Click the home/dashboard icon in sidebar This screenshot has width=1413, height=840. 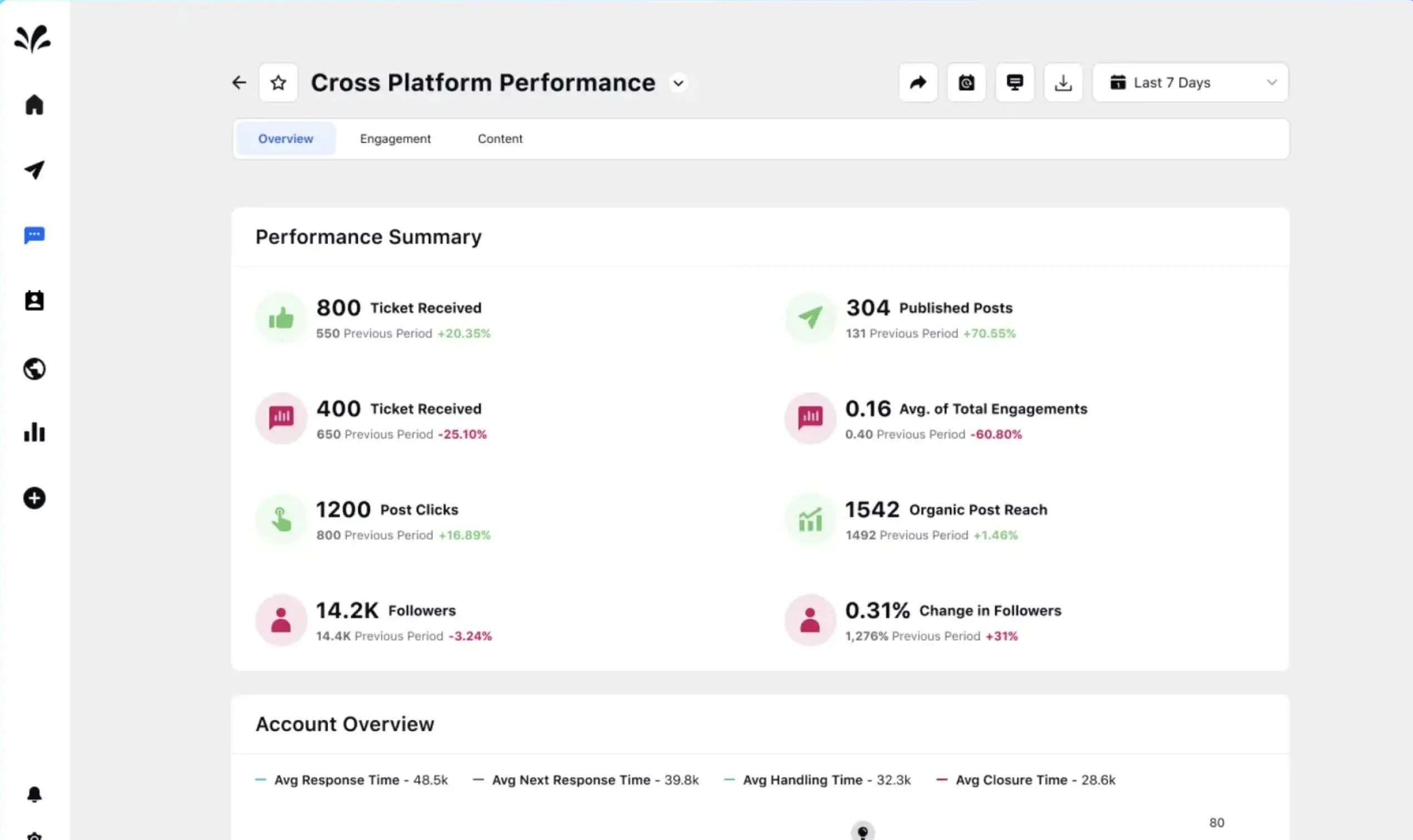[x=33, y=104]
